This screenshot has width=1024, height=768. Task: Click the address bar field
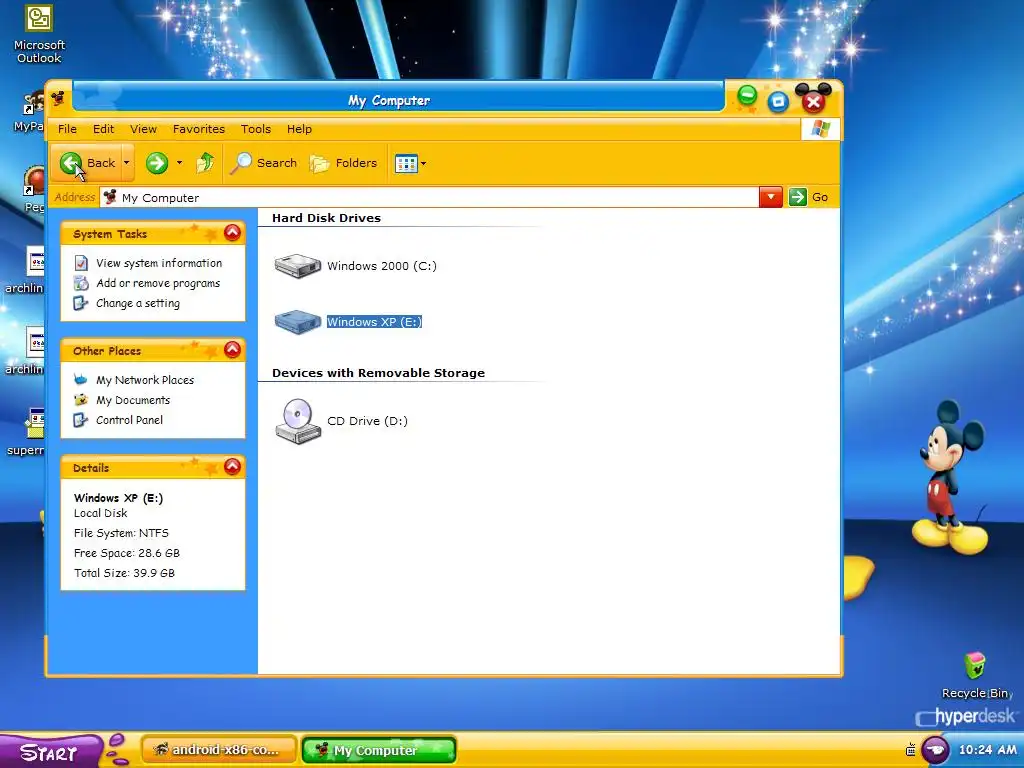(x=429, y=197)
